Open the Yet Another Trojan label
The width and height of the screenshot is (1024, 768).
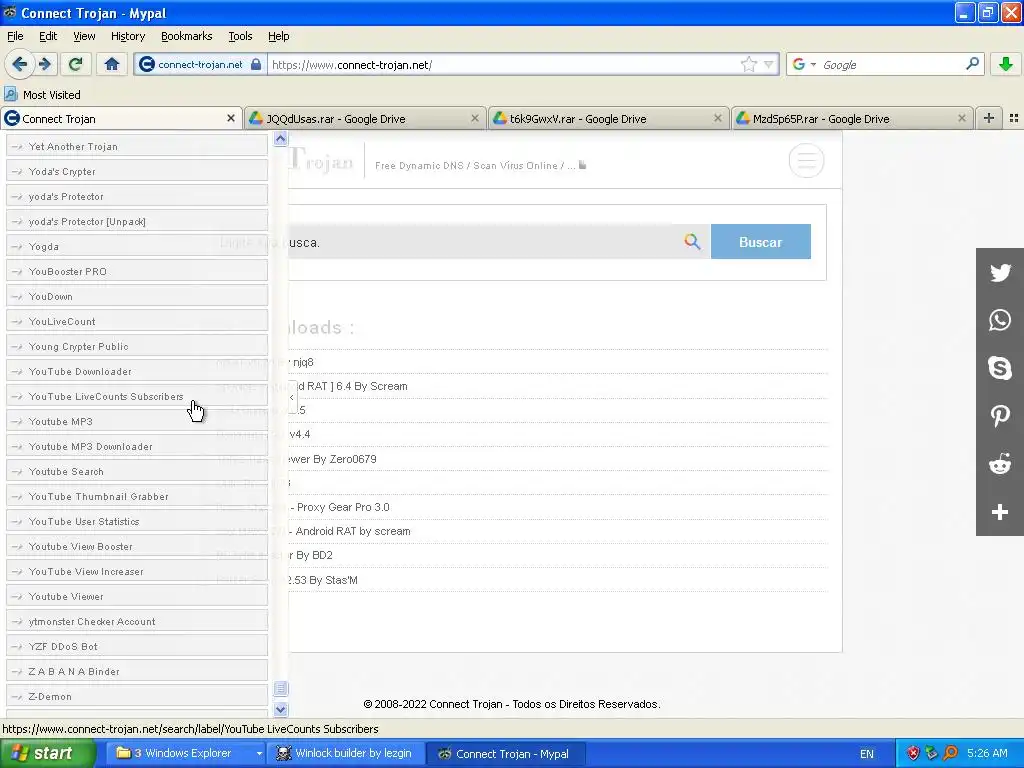tap(137, 146)
